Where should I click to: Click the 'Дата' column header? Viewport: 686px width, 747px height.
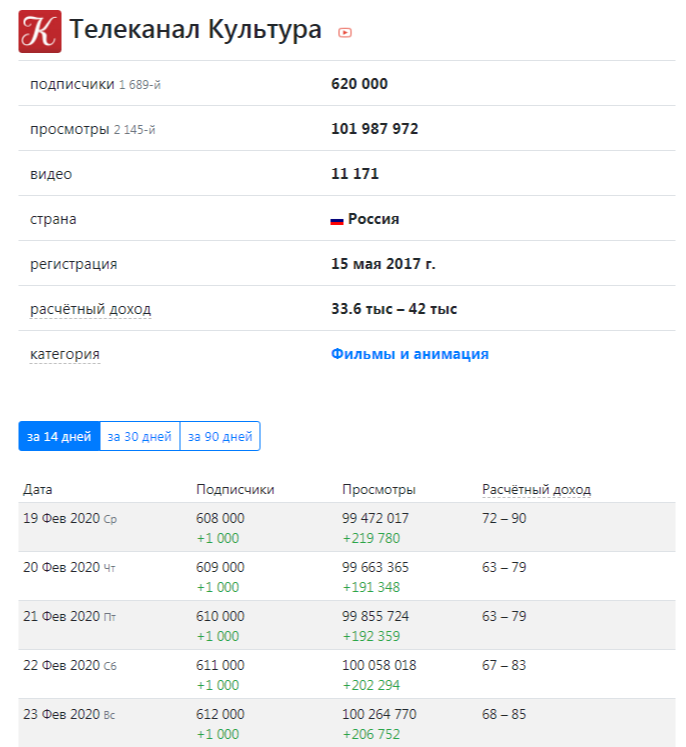tap(38, 489)
